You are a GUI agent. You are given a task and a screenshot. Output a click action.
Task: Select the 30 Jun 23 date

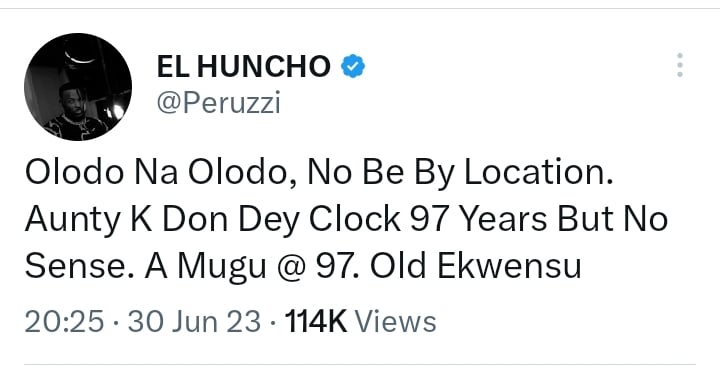click(x=194, y=321)
